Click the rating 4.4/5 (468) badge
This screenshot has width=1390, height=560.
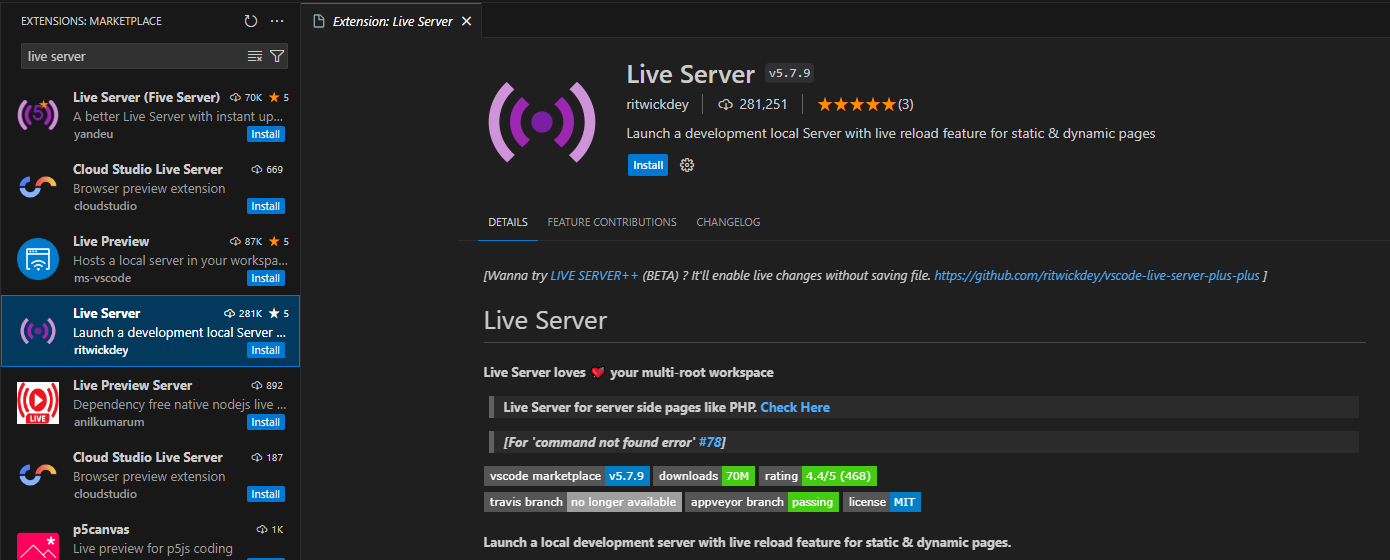point(818,476)
